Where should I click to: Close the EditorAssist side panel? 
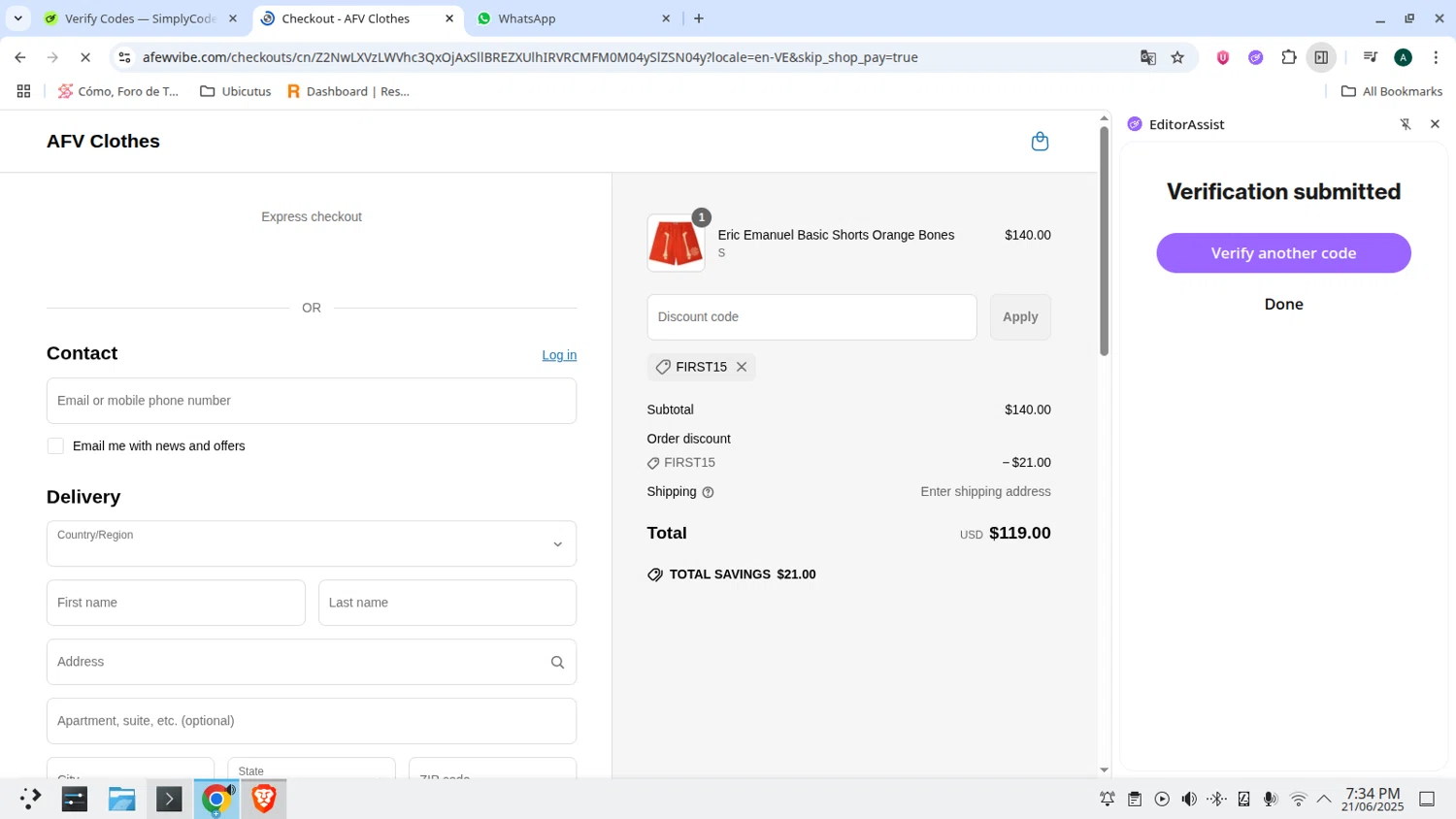tap(1435, 124)
